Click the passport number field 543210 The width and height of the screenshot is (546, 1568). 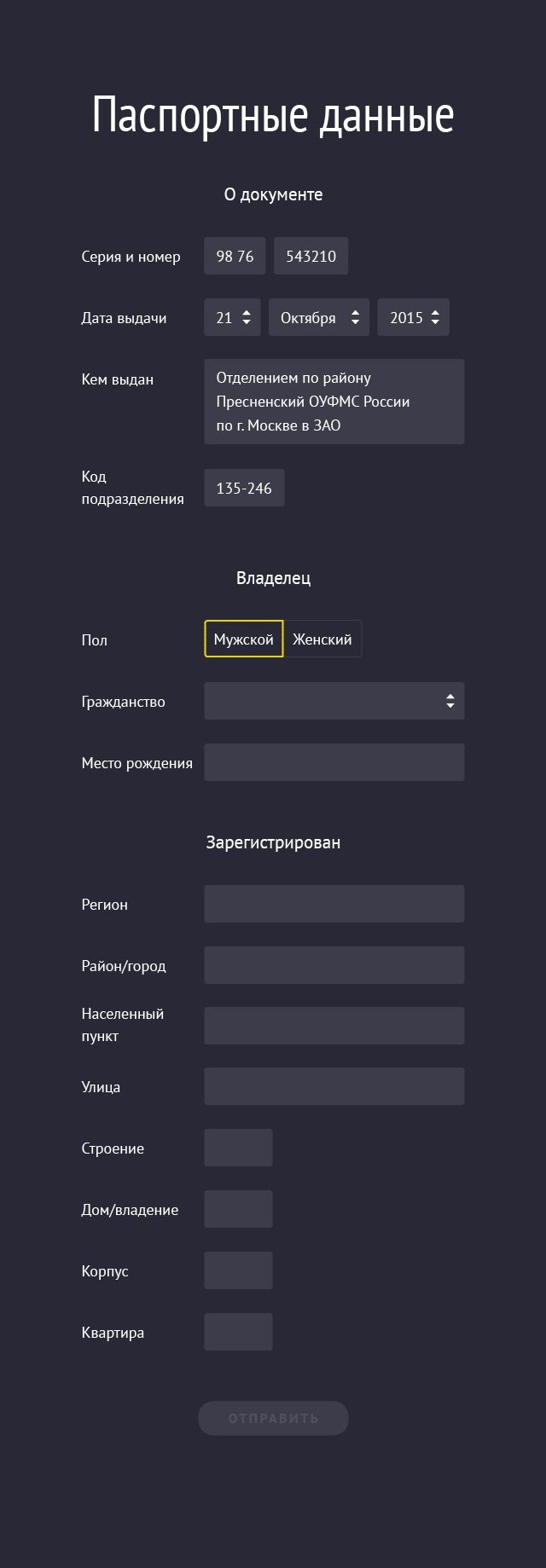click(x=311, y=256)
